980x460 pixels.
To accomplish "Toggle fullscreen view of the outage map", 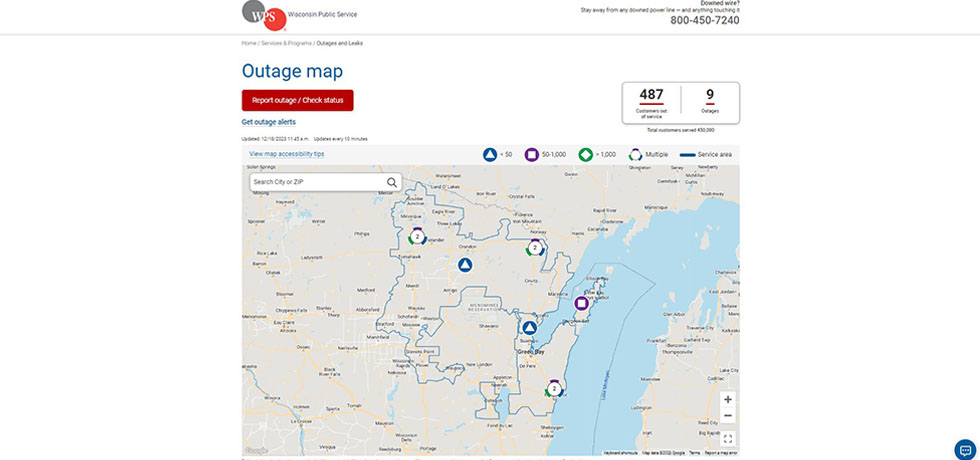I will click(x=727, y=438).
